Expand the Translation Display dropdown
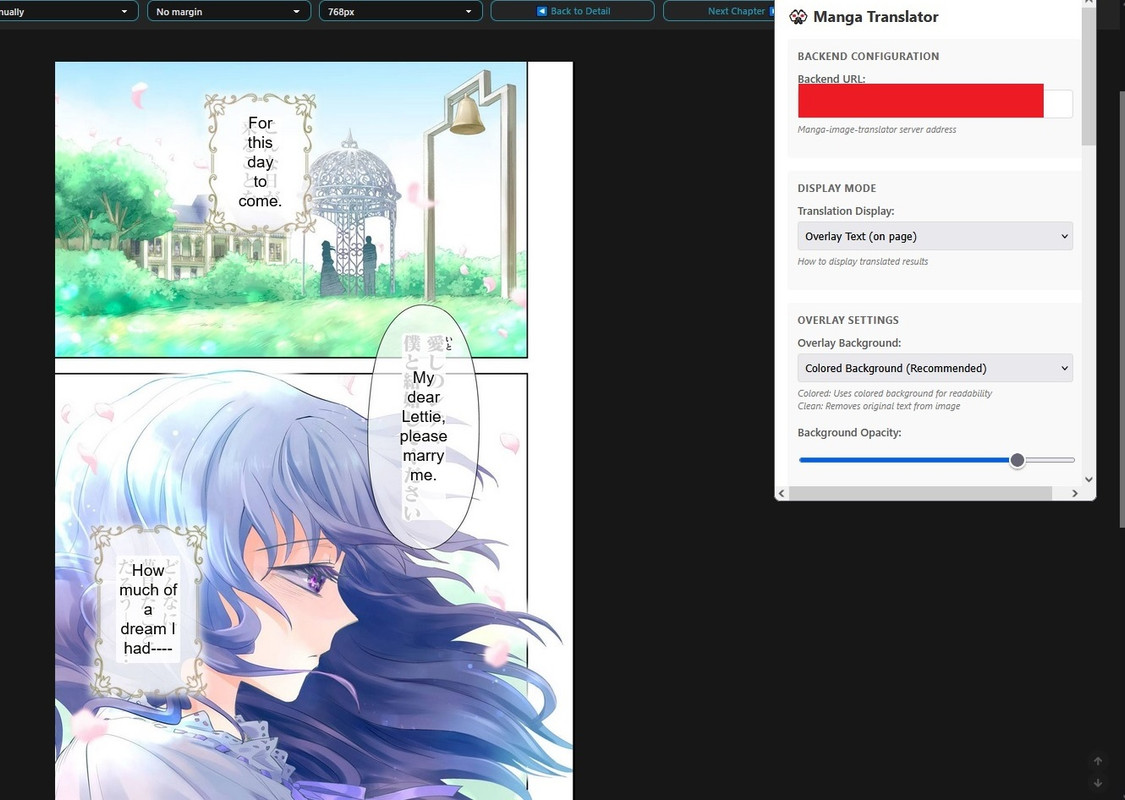Viewport: 1125px width, 800px height. pyautogui.click(x=935, y=236)
